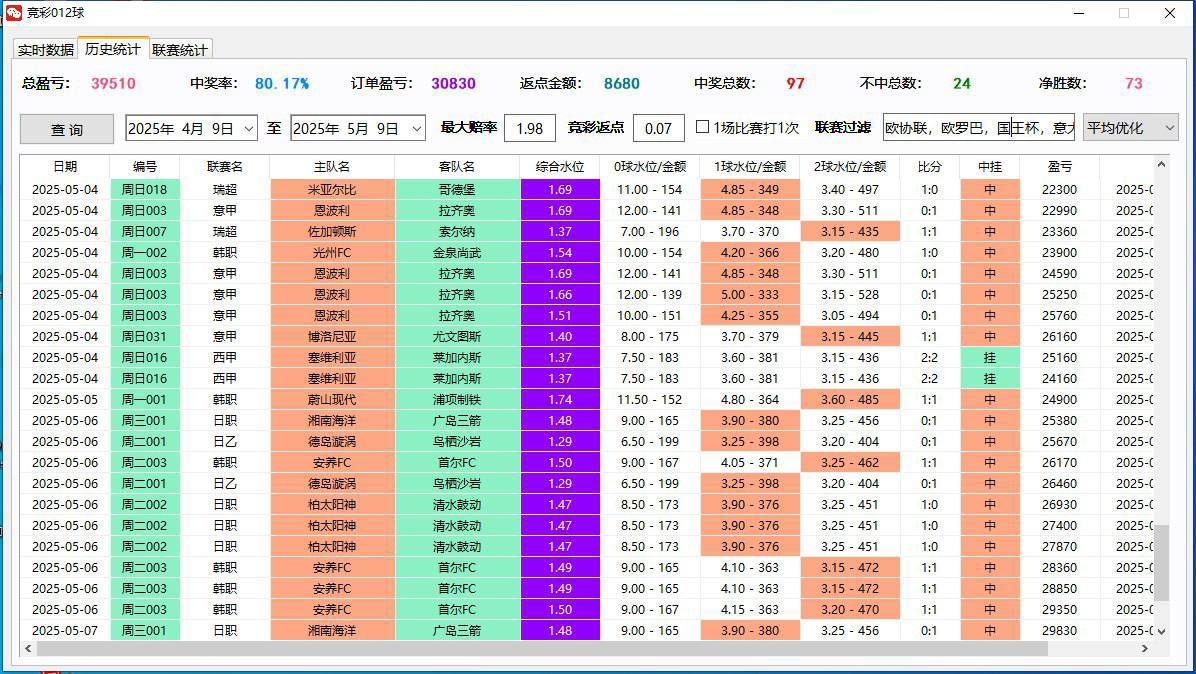The image size is (1196, 674).
Task: Click the vertical scrollbar down arrow
Action: pyautogui.click(x=1161, y=634)
